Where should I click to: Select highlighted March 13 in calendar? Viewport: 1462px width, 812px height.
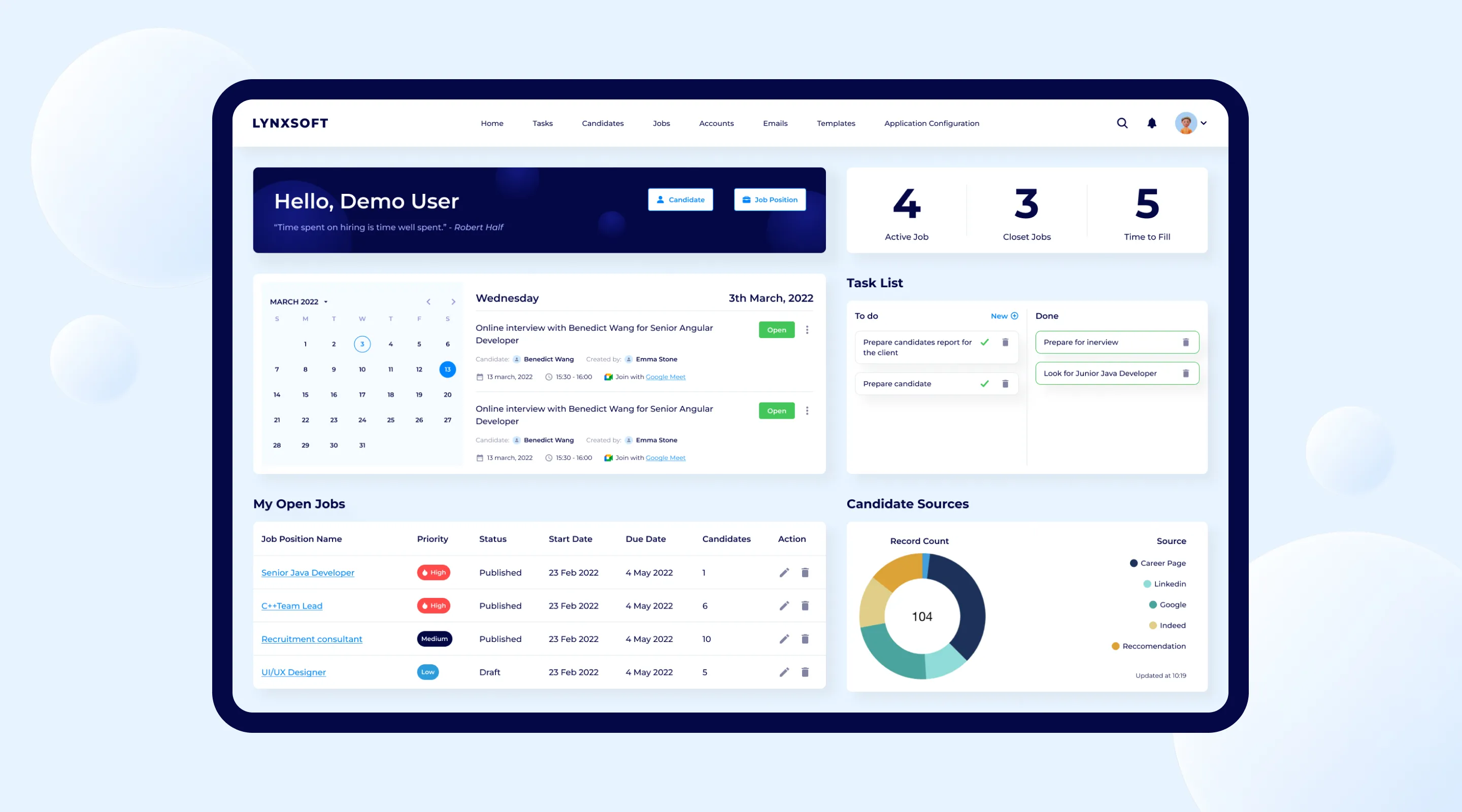pyautogui.click(x=447, y=369)
